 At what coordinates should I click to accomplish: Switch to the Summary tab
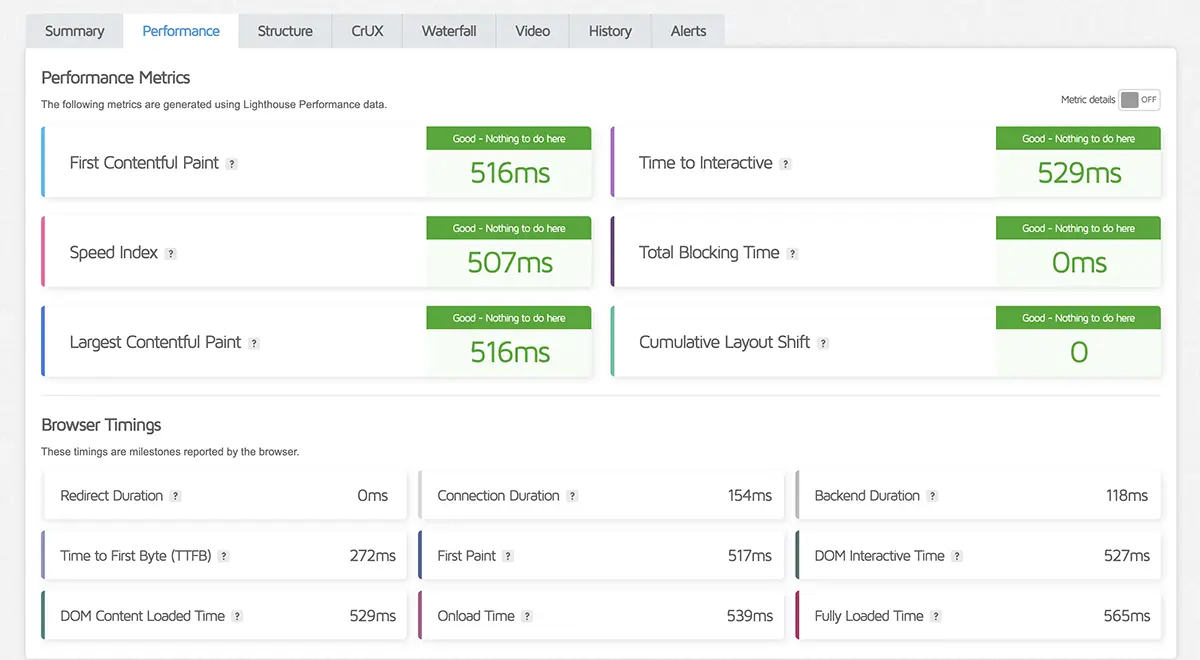tap(74, 31)
